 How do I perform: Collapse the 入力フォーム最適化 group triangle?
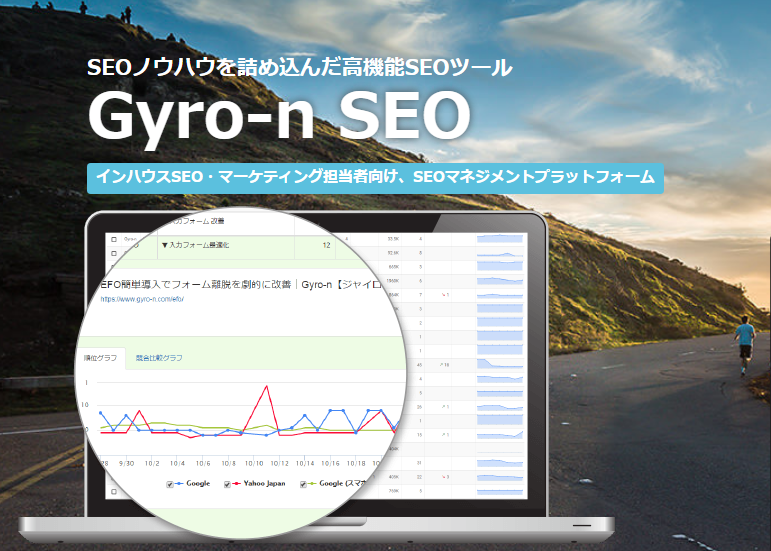165,245
